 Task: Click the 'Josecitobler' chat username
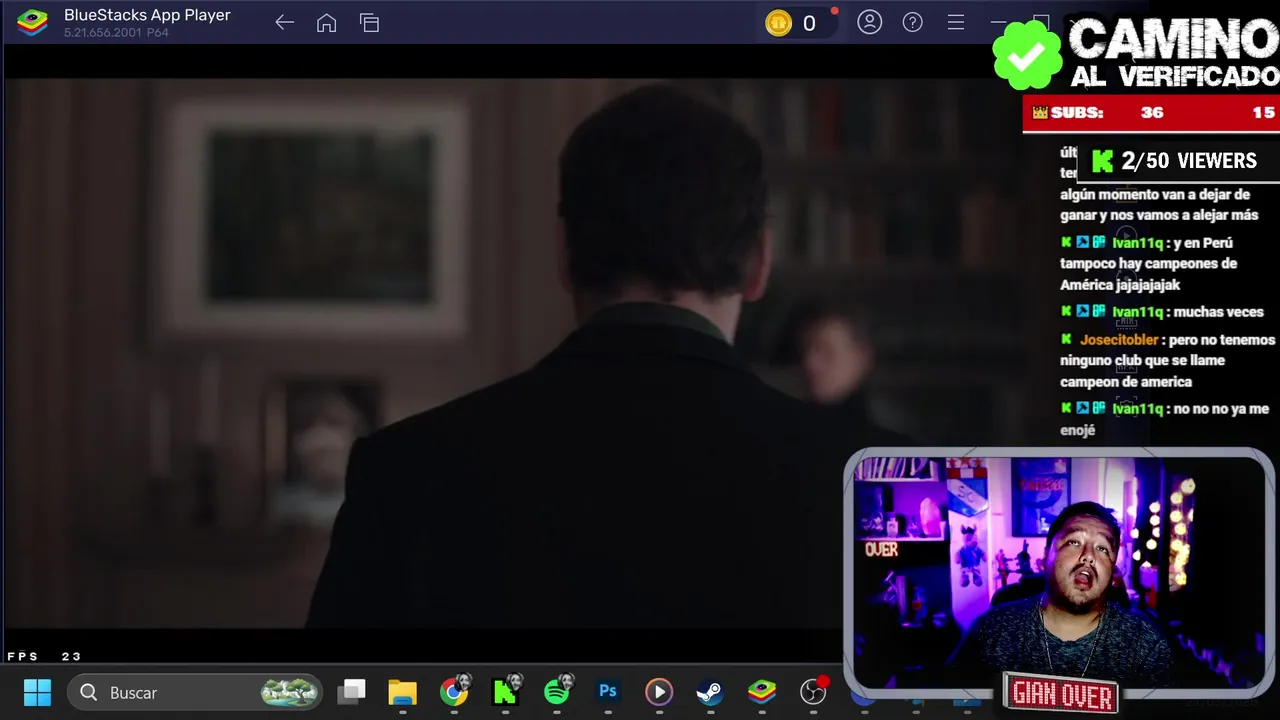pos(1119,339)
